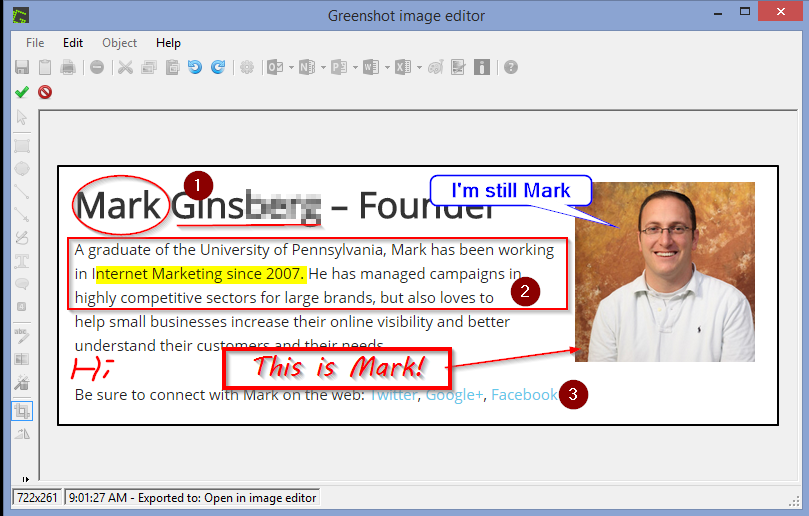Click the Save (floppy disk) toolbar icon
809x516 pixels.
[22, 67]
